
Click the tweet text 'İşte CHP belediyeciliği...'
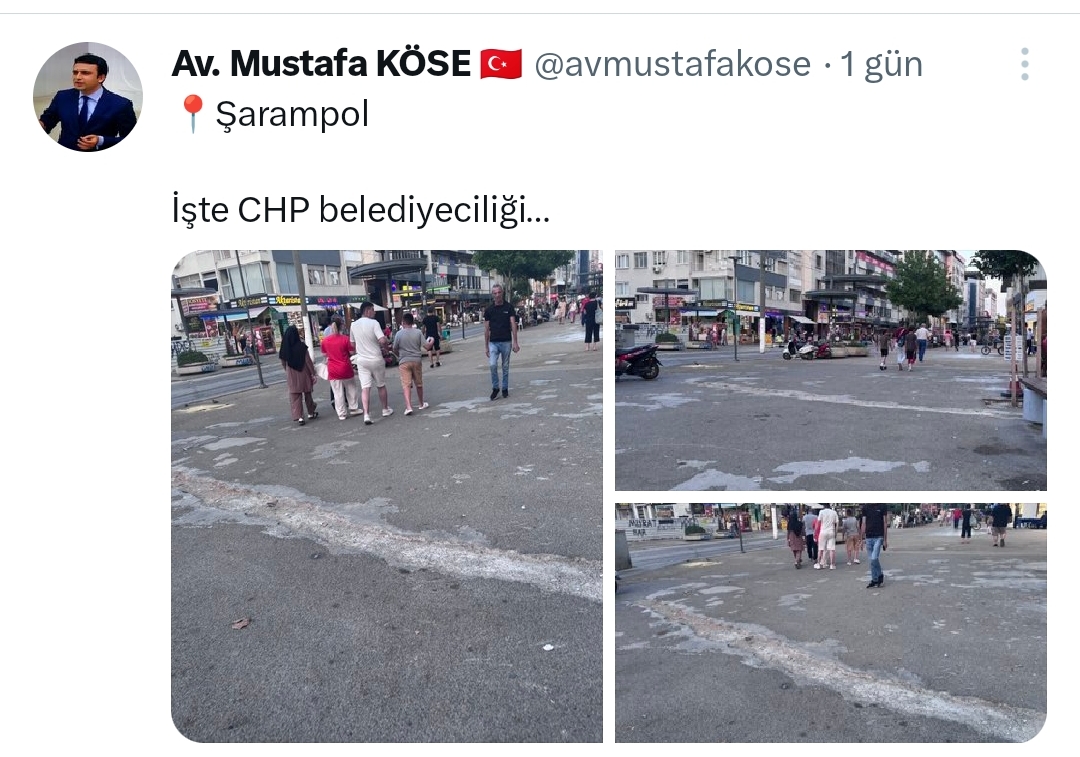tap(361, 209)
